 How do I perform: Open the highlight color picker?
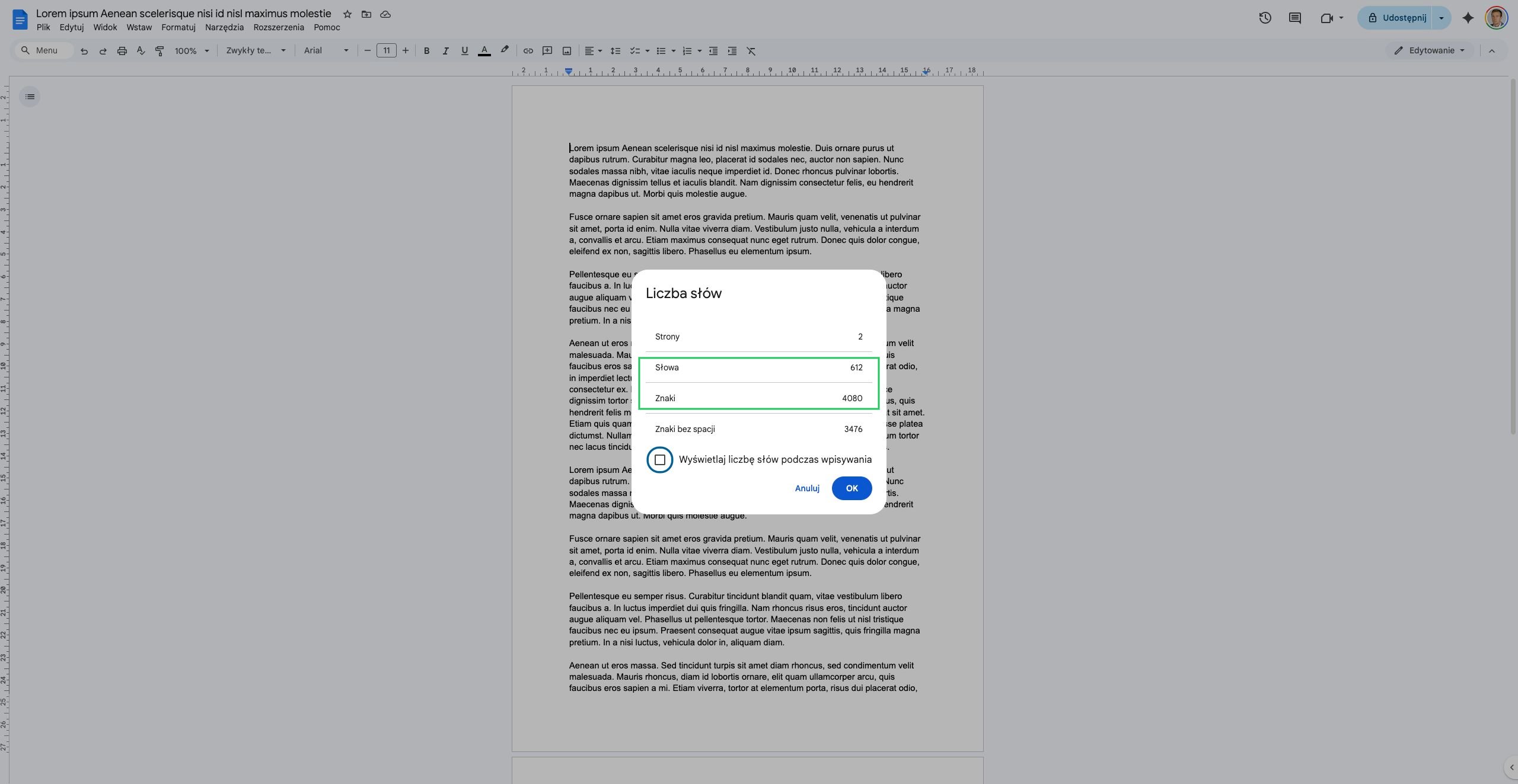(x=504, y=51)
